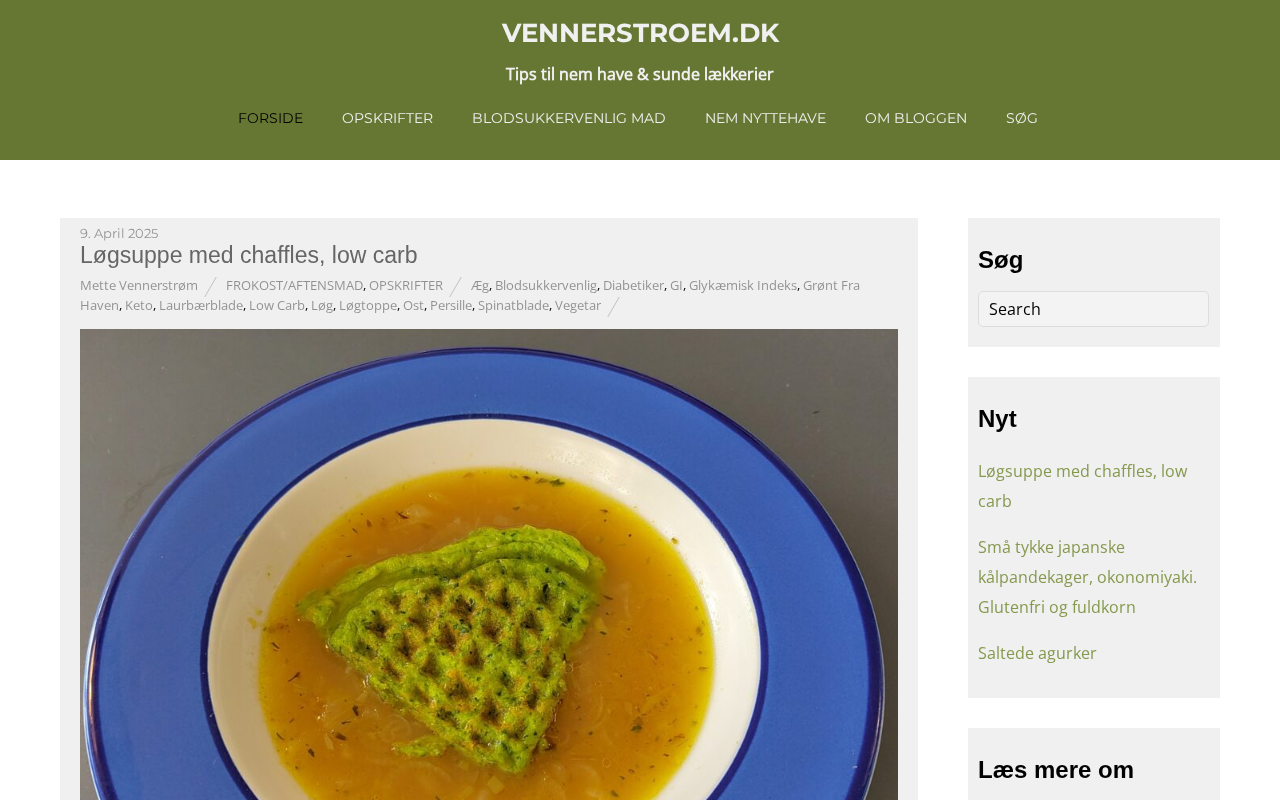Image resolution: width=1280 pixels, height=800 pixels.
Task: Open the Keto tag
Action: [139, 305]
